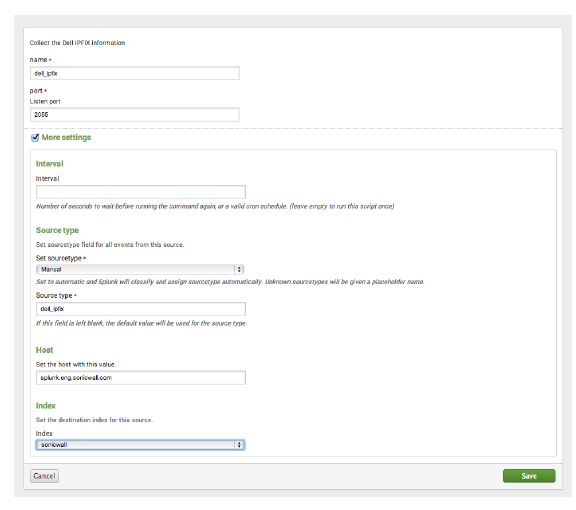Click the Cancel button
This screenshot has width=576, height=510.
(44, 476)
